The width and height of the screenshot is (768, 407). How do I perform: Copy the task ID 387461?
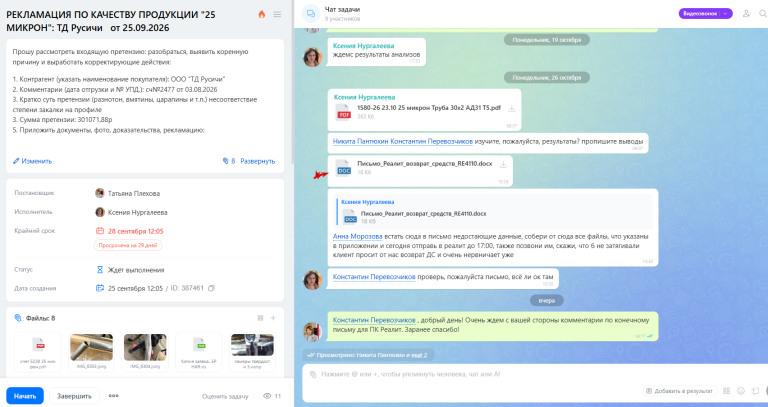tap(211, 288)
